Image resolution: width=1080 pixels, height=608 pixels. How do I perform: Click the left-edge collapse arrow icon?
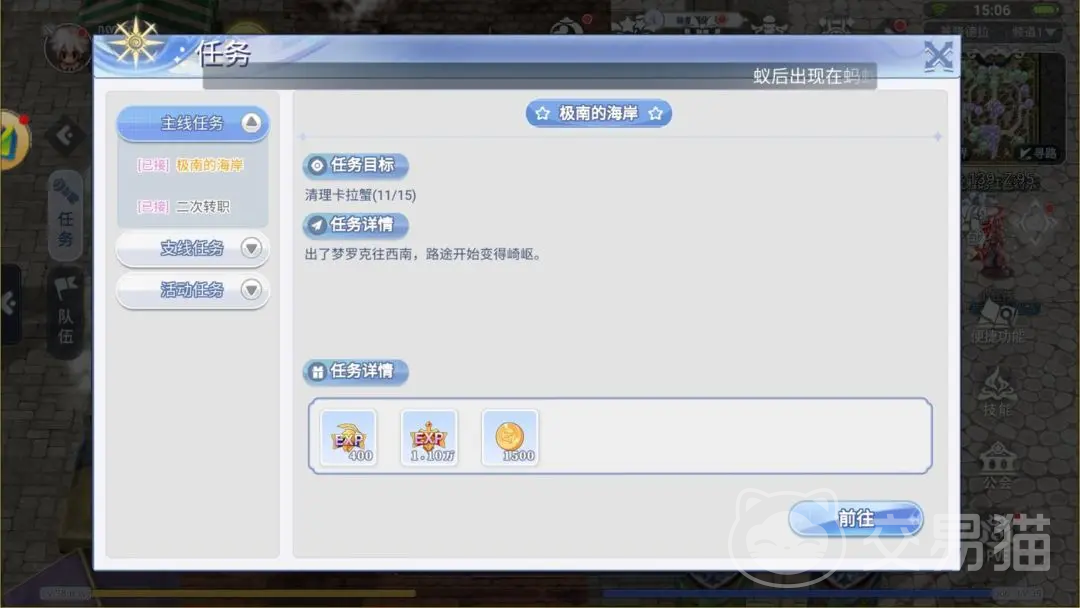pyautogui.click(x=10, y=303)
